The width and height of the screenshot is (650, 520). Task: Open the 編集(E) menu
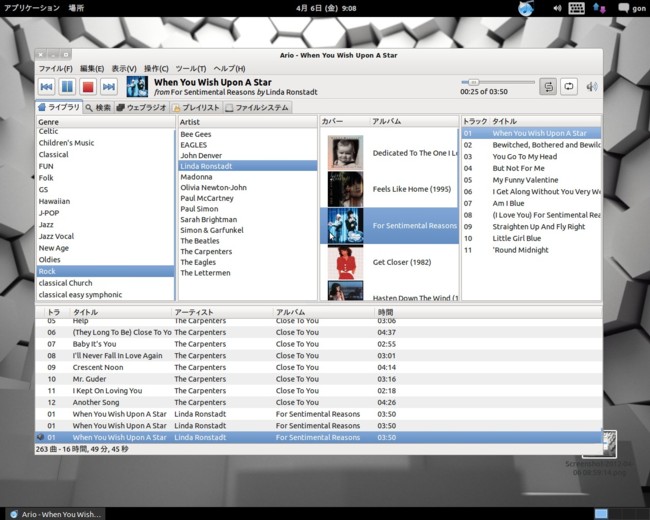click(x=92, y=68)
